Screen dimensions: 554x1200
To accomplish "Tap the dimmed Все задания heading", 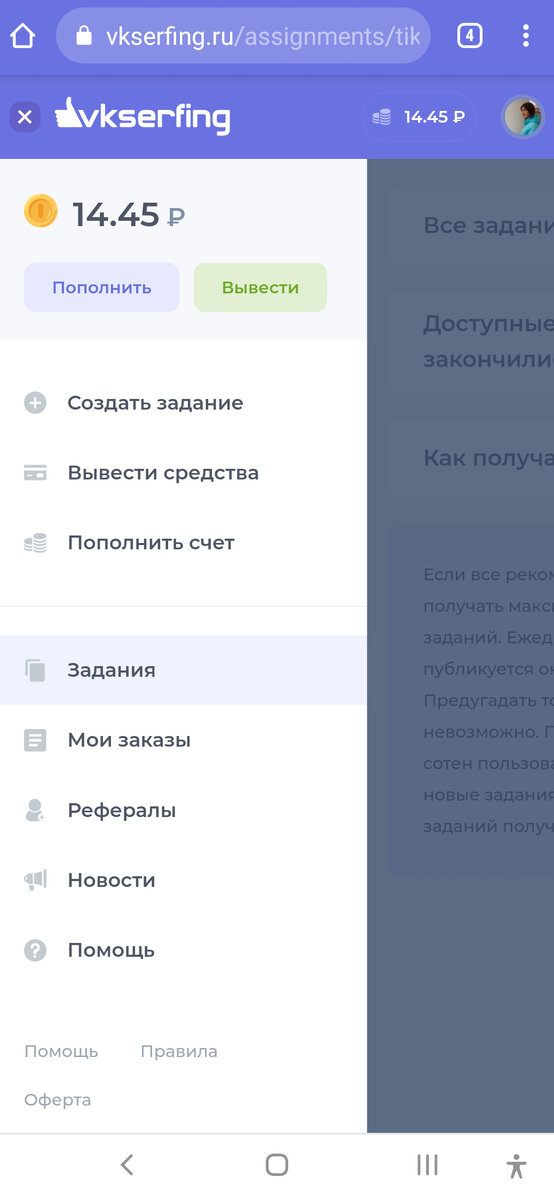I will pyautogui.click(x=488, y=226).
